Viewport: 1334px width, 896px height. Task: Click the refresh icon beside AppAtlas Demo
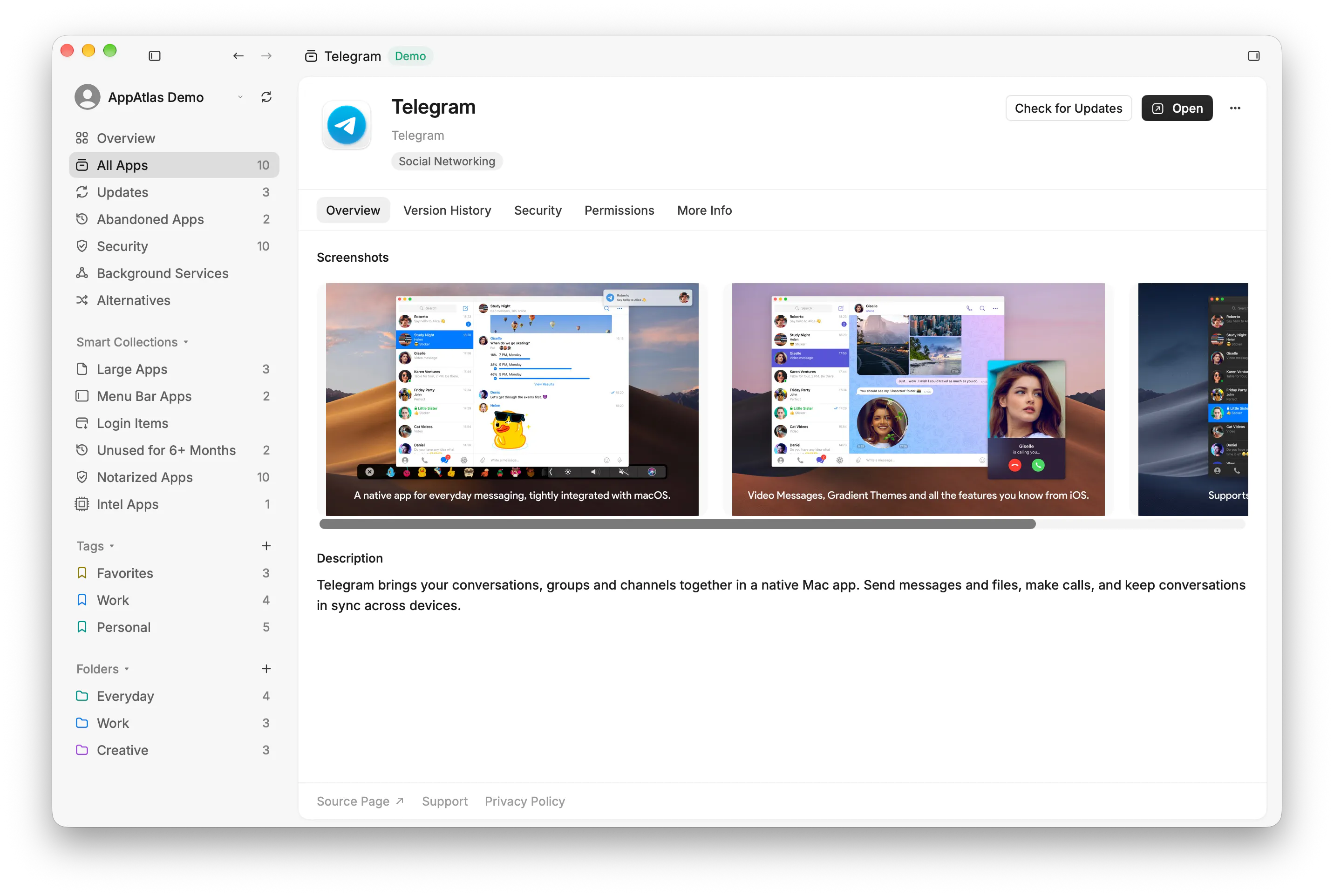tap(266, 97)
